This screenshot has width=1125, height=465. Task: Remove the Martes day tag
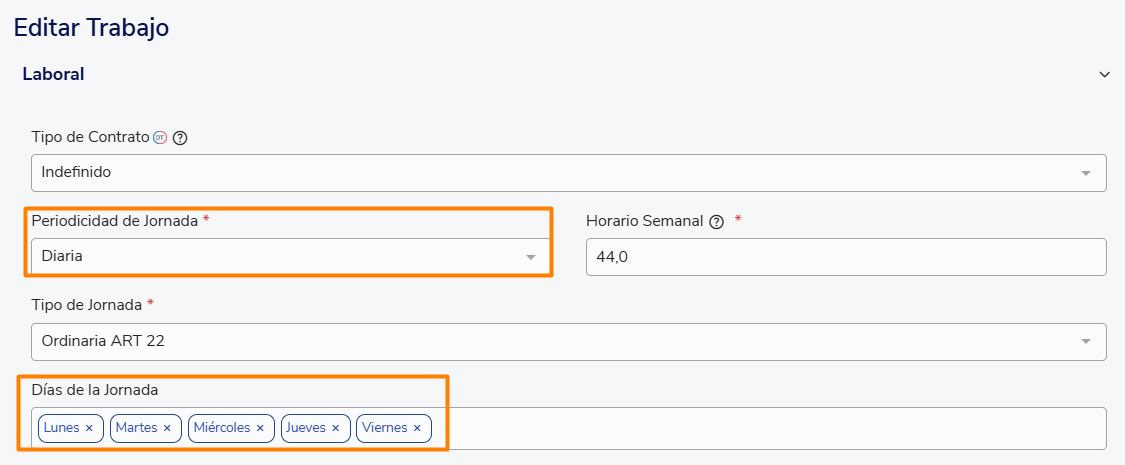coord(167,428)
